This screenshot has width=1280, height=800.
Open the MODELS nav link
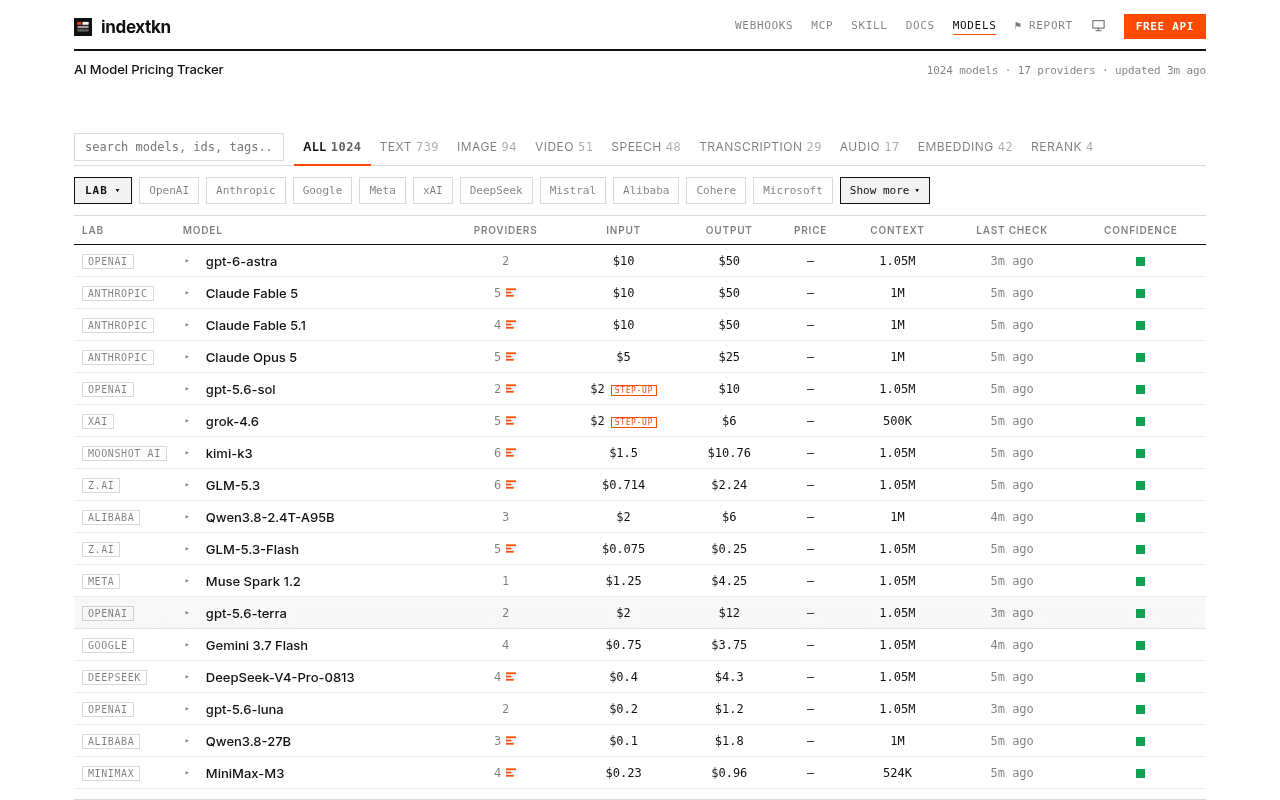pos(974,26)
